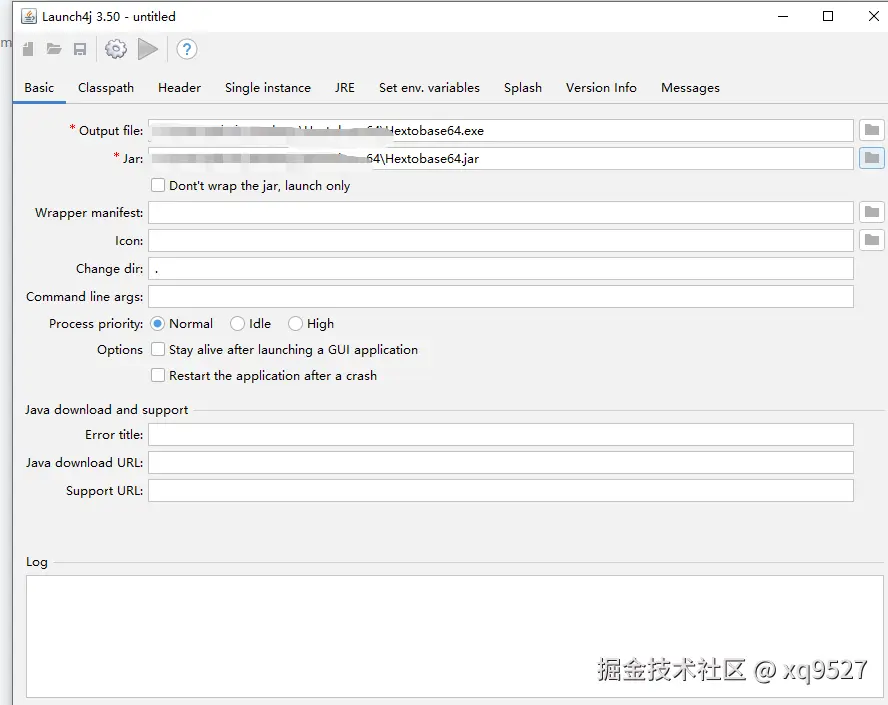Open the JRE tab

pos(344,88)
